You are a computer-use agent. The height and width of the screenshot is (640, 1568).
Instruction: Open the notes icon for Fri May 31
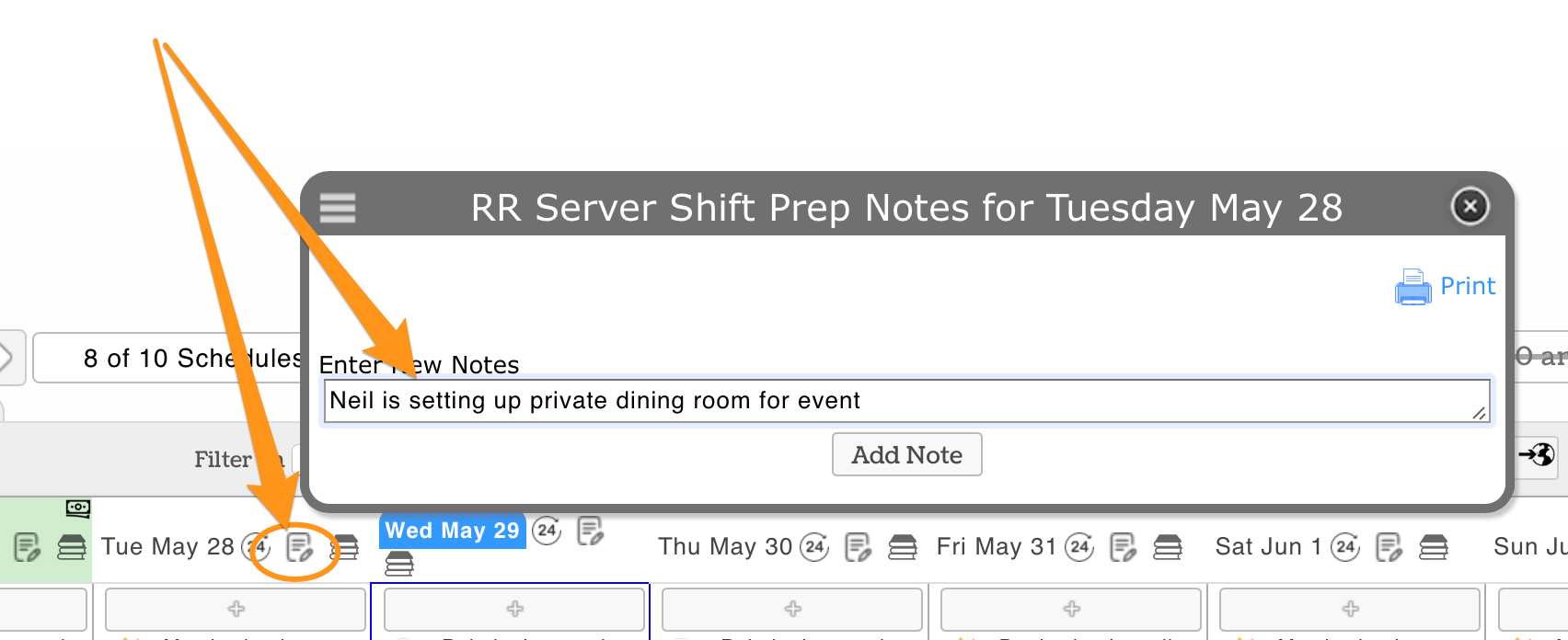tap(1123, 547)
